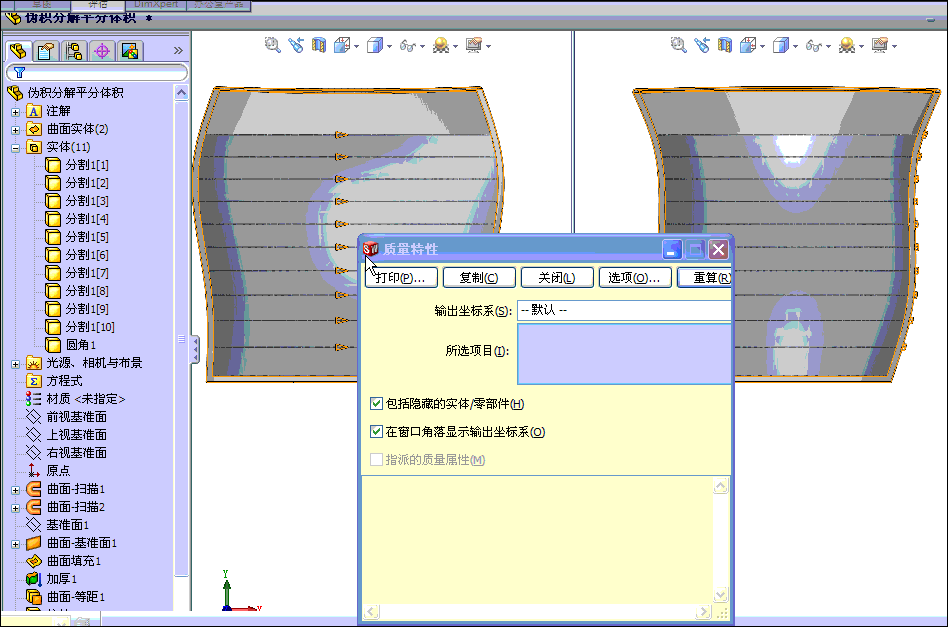The height and width of the screenshot is (627, 948).
Task: Expand the 曲面实体(2) folder
Action: [16, 130]
